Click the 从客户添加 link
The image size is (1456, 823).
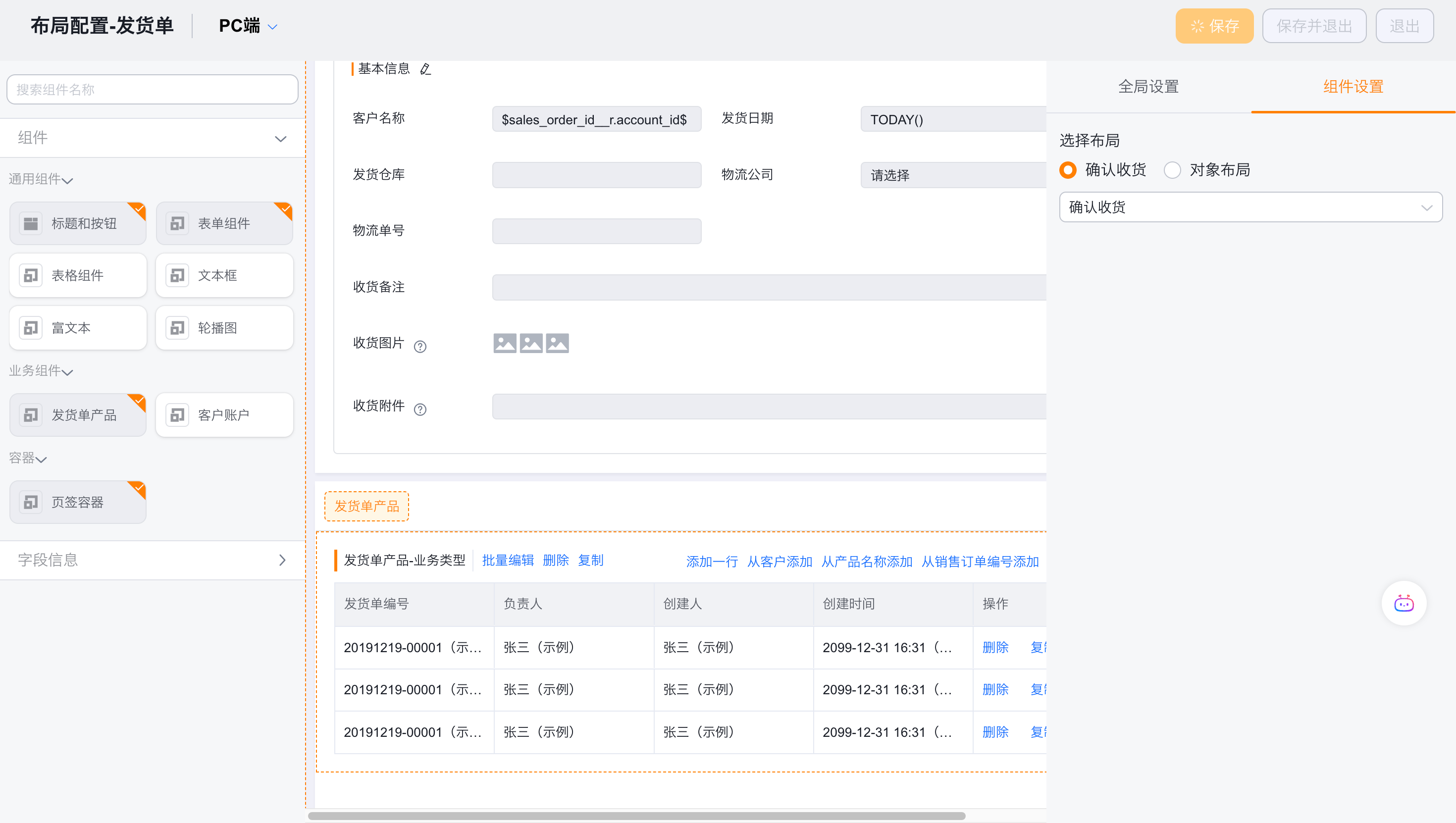coord(780,561)
